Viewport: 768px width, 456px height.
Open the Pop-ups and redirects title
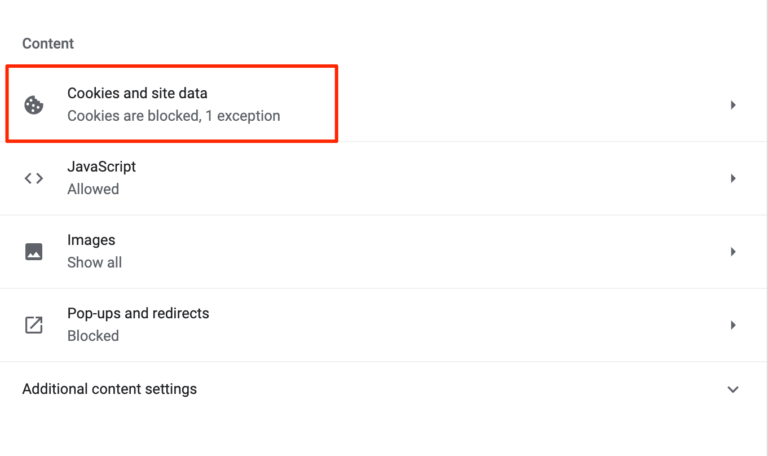(x=138, y=313)
